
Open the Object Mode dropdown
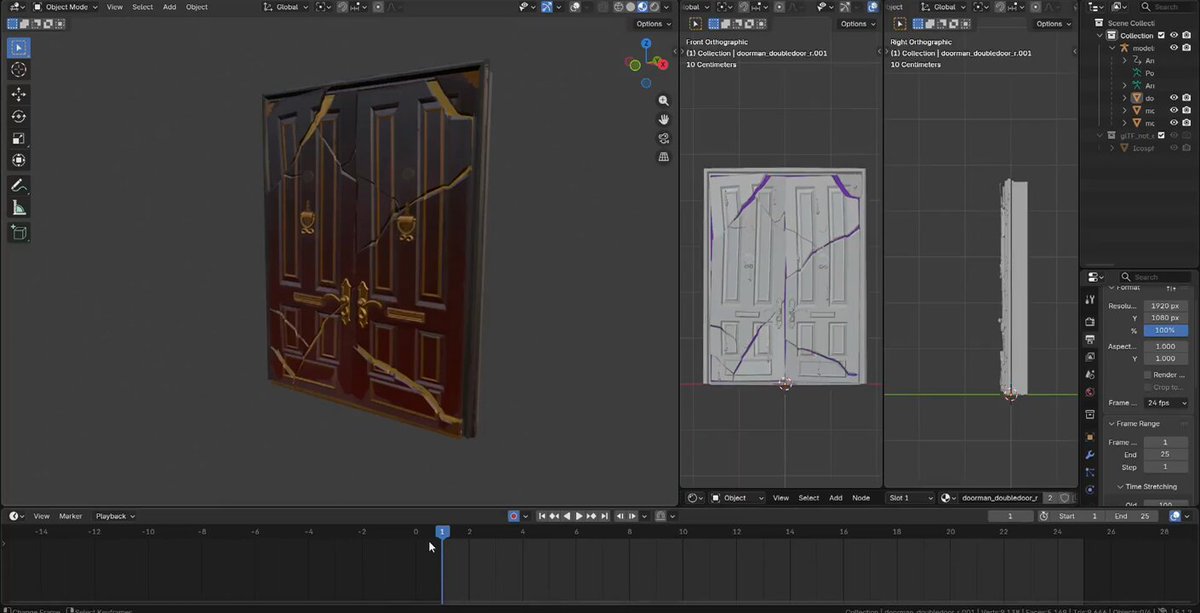click(x=66, y=7)
